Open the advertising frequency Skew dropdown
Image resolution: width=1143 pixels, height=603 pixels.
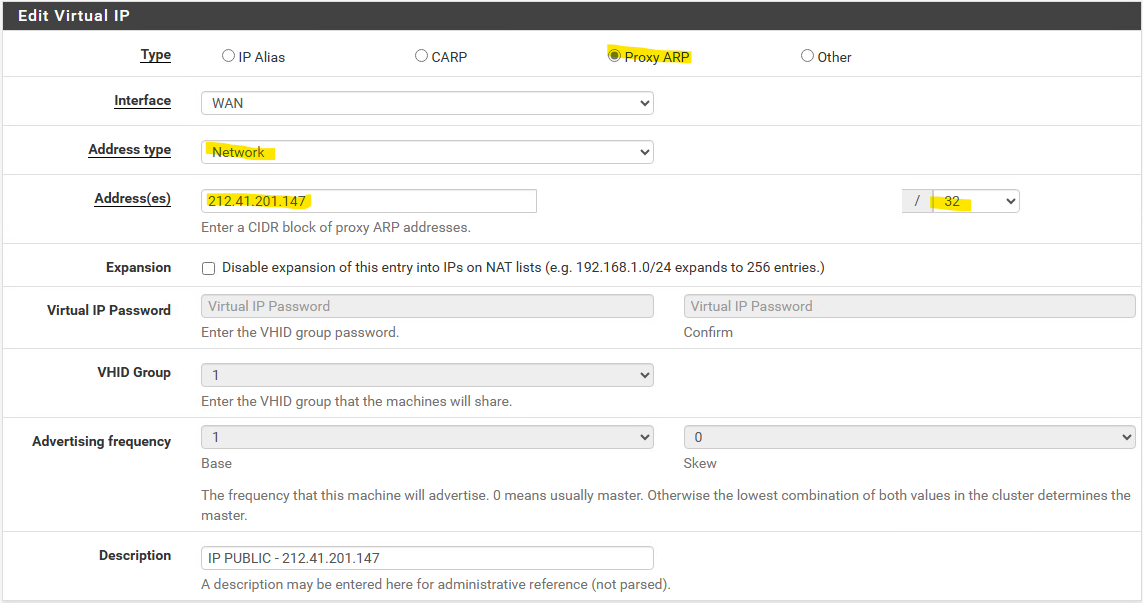909,437
